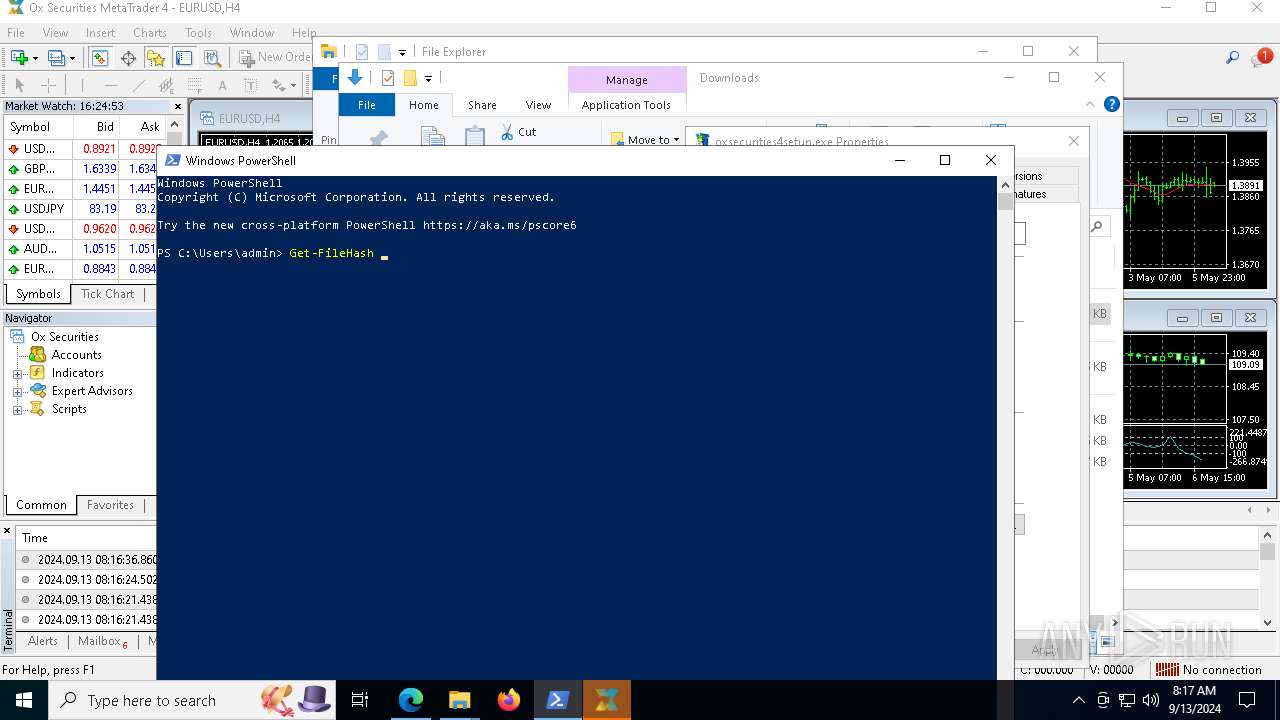Open the Share tab in File Explorer
This screenshot has height=720, width=1280.
pos(482,105)
